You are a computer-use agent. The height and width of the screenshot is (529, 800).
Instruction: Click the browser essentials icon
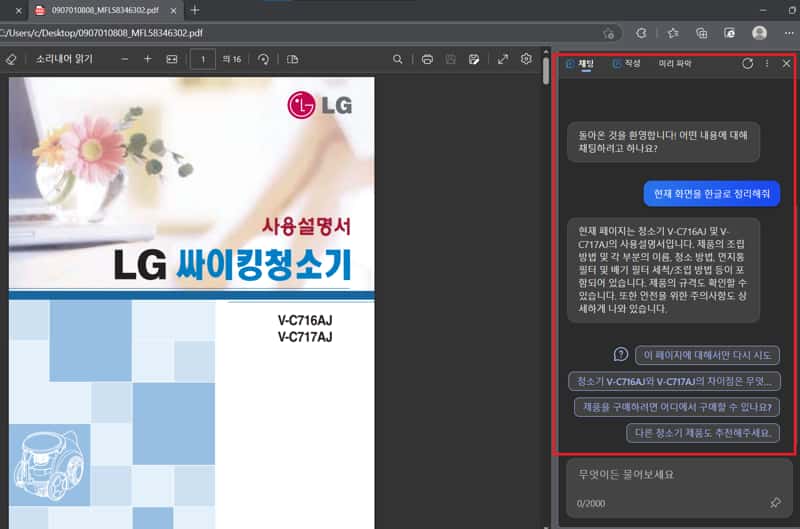[730, 33]
